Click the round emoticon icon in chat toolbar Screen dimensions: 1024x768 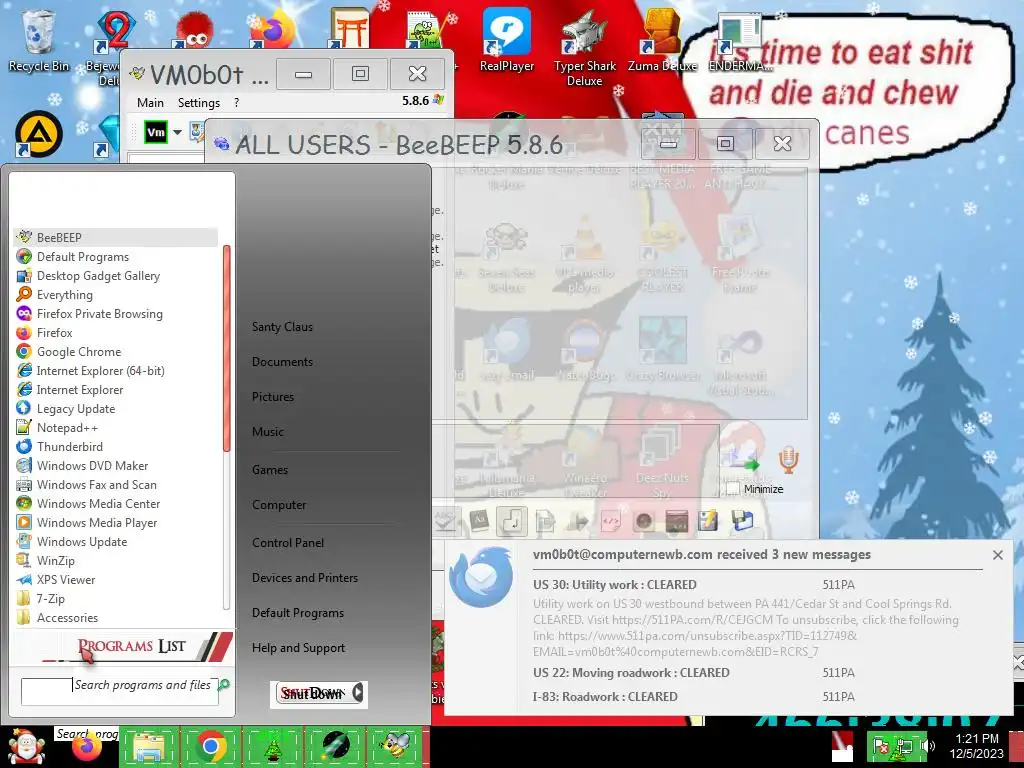(x=644, y=521)
